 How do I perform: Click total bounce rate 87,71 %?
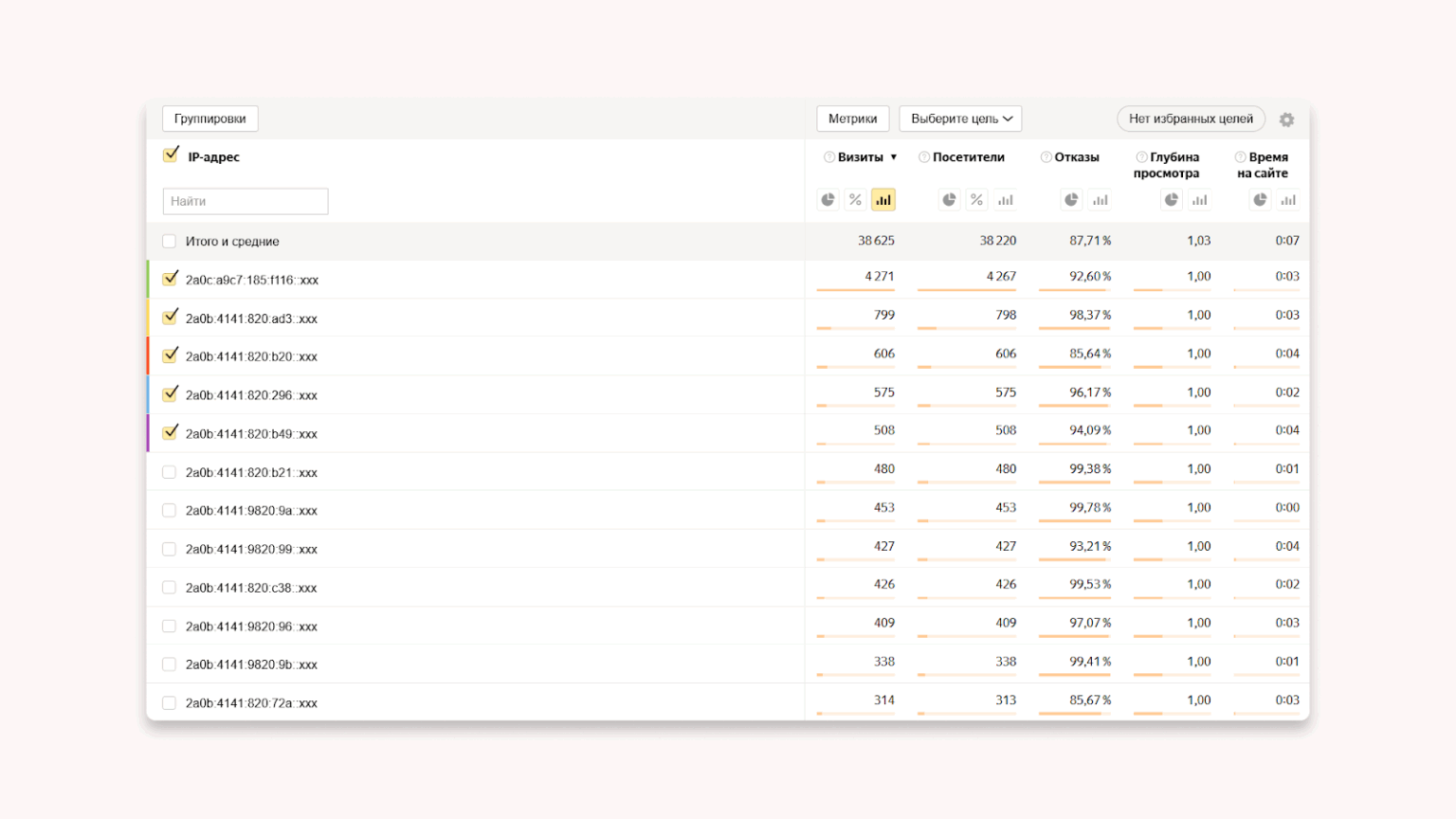[x=1090, y=241]
